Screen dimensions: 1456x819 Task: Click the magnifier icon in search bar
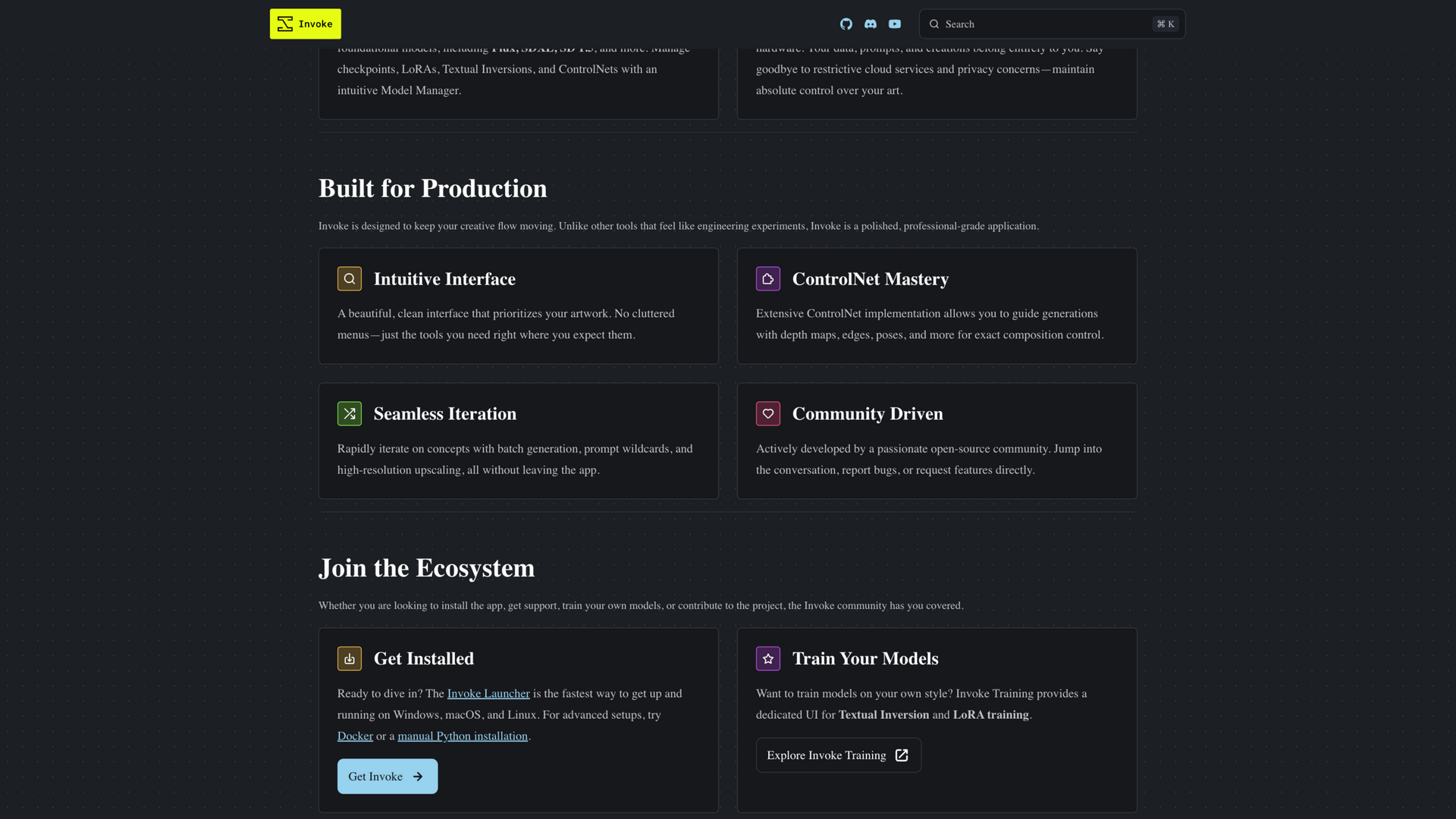click(x=934, y=24)
